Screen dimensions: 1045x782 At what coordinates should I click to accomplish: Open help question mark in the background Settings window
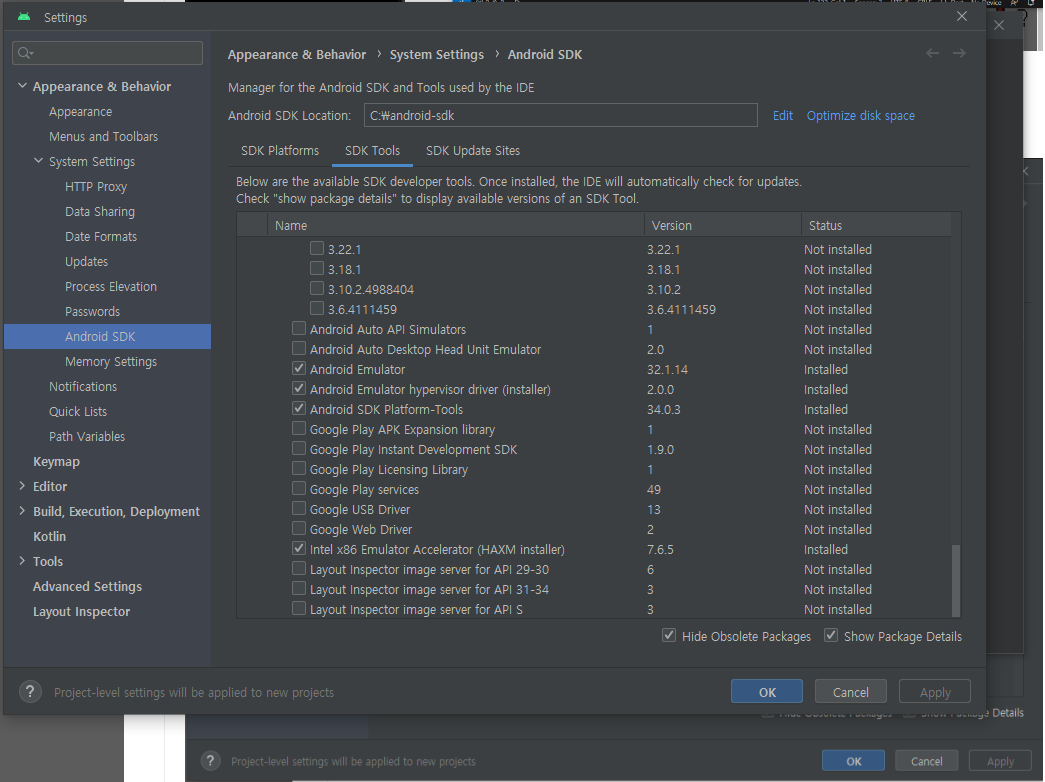click(x=211, y=761)
